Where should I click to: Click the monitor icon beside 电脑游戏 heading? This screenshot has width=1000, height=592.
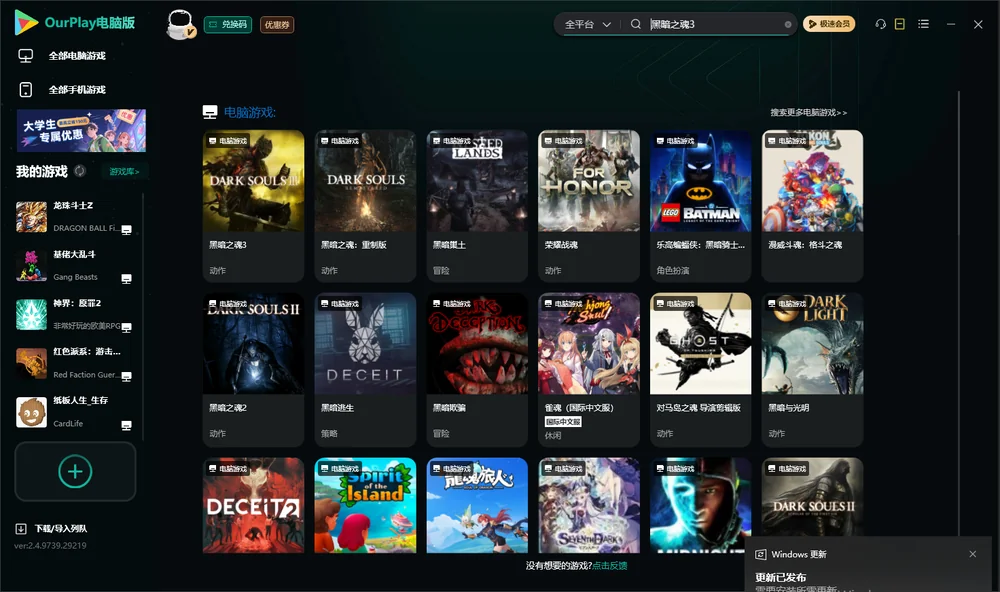(x=210, y=112)
